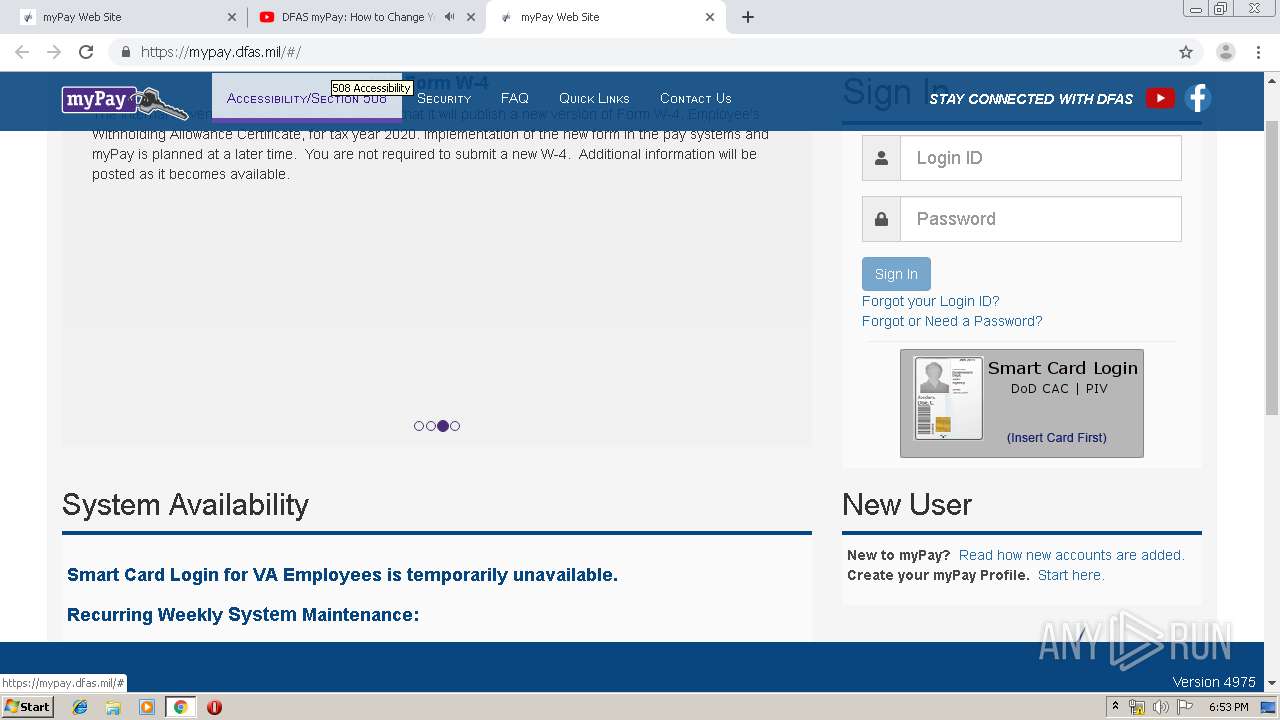Screen dimensions: 1280x720
Task: Click the padlock icon beside Password
Action: (881, 219)
